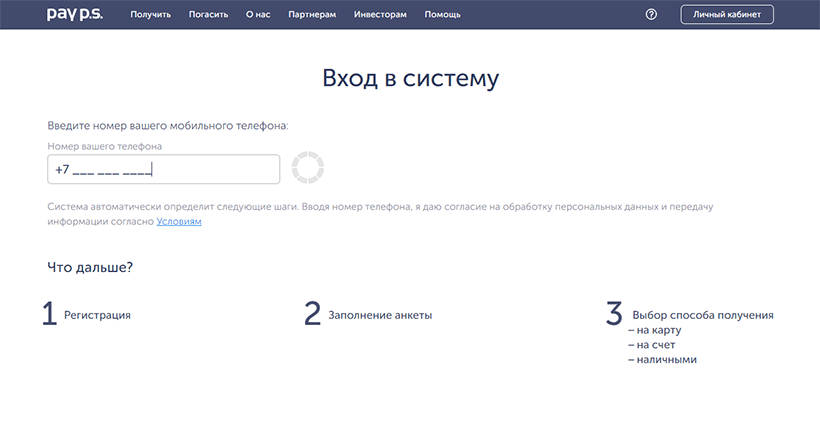This screenshot has width=820, height=440.
Task: Click step 1 Регистрация text
Action: pos(97,315)
